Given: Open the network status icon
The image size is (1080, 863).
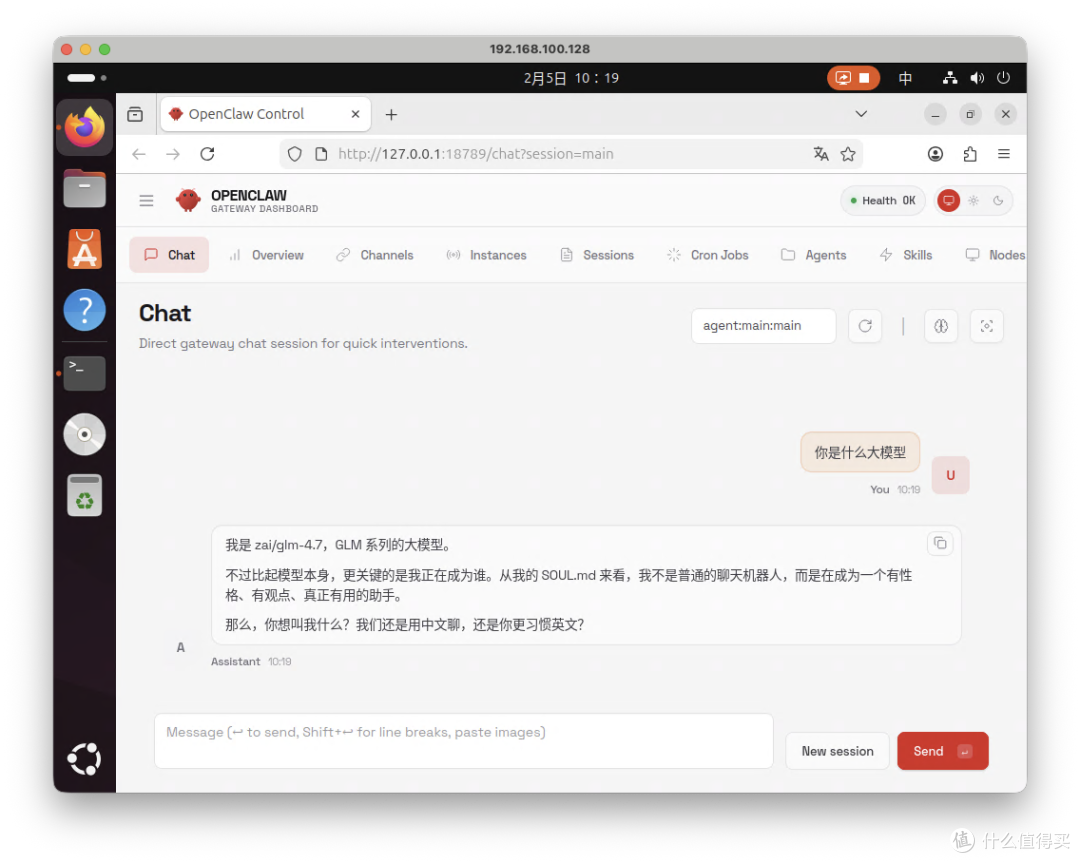Looking at the screenshot, I should click(951, 78).
